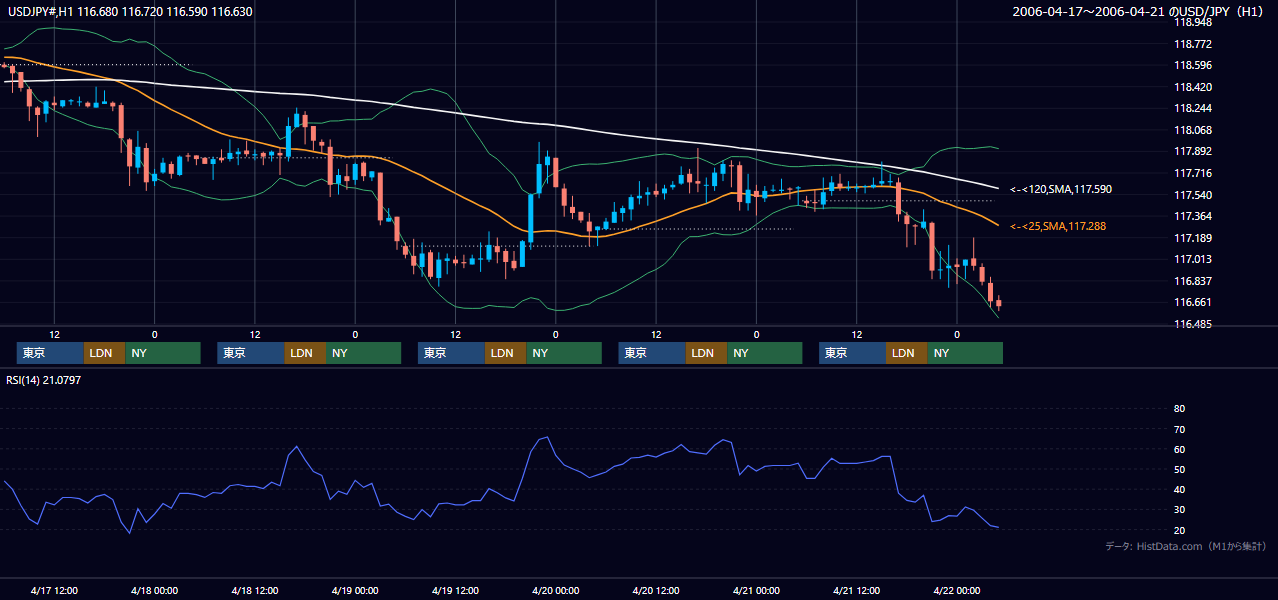Select the 4/17 12:00 time axis label

pos(54,590)
